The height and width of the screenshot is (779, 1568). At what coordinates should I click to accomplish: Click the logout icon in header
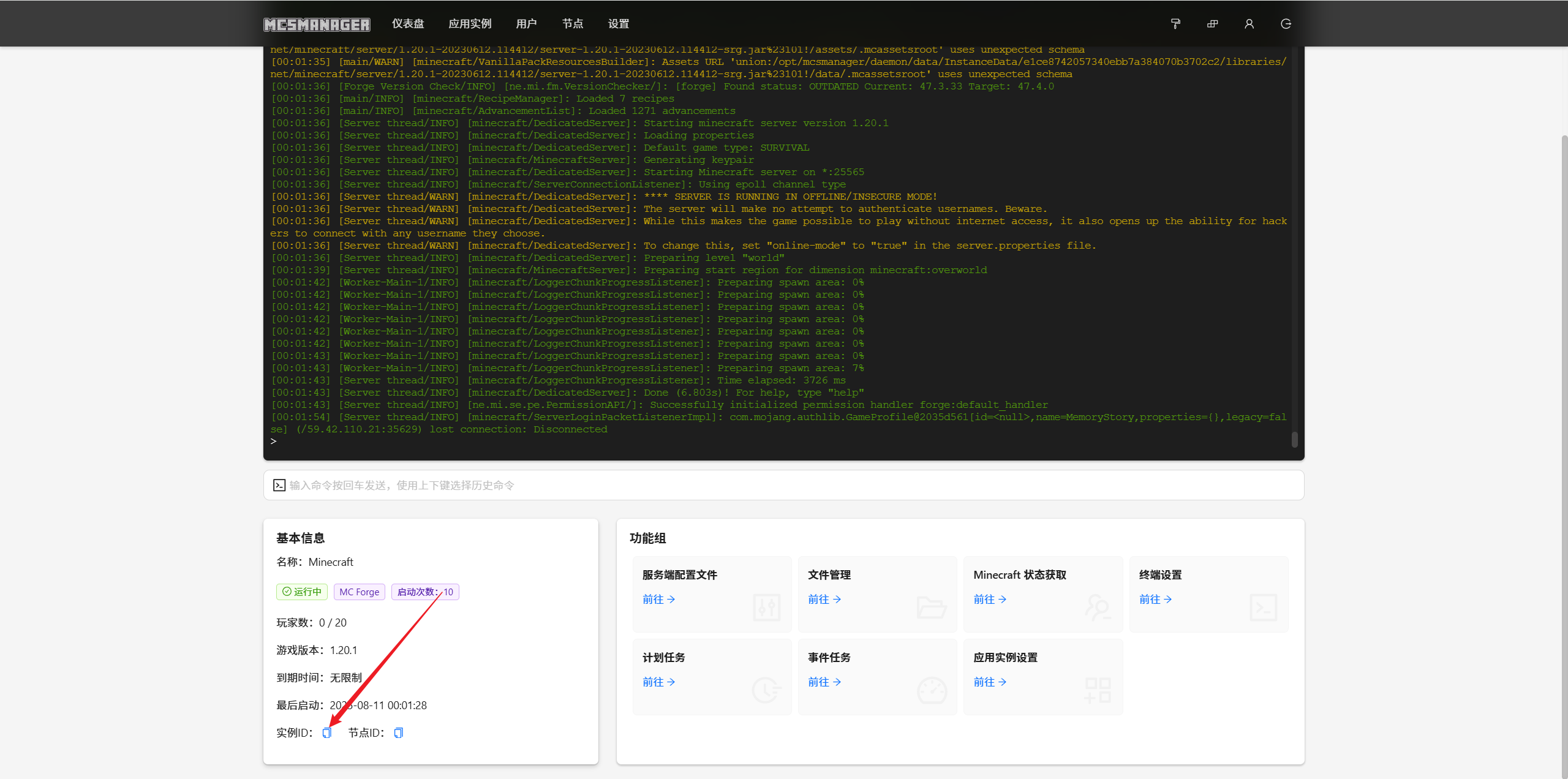click(x=1286, y=24)
